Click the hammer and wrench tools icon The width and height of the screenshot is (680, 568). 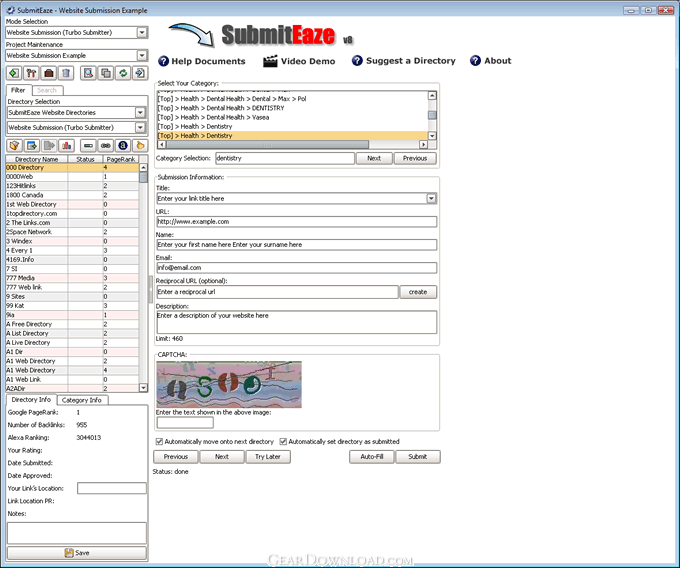pyautogui.click(x=30, y=73)
